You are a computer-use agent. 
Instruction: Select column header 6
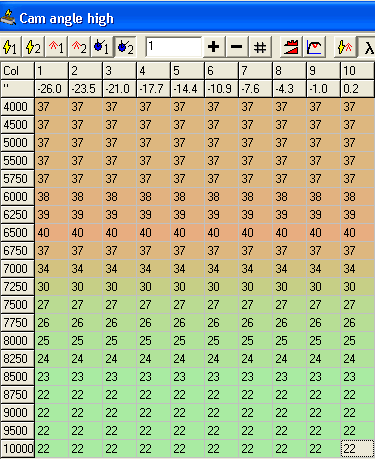(222, 71)
